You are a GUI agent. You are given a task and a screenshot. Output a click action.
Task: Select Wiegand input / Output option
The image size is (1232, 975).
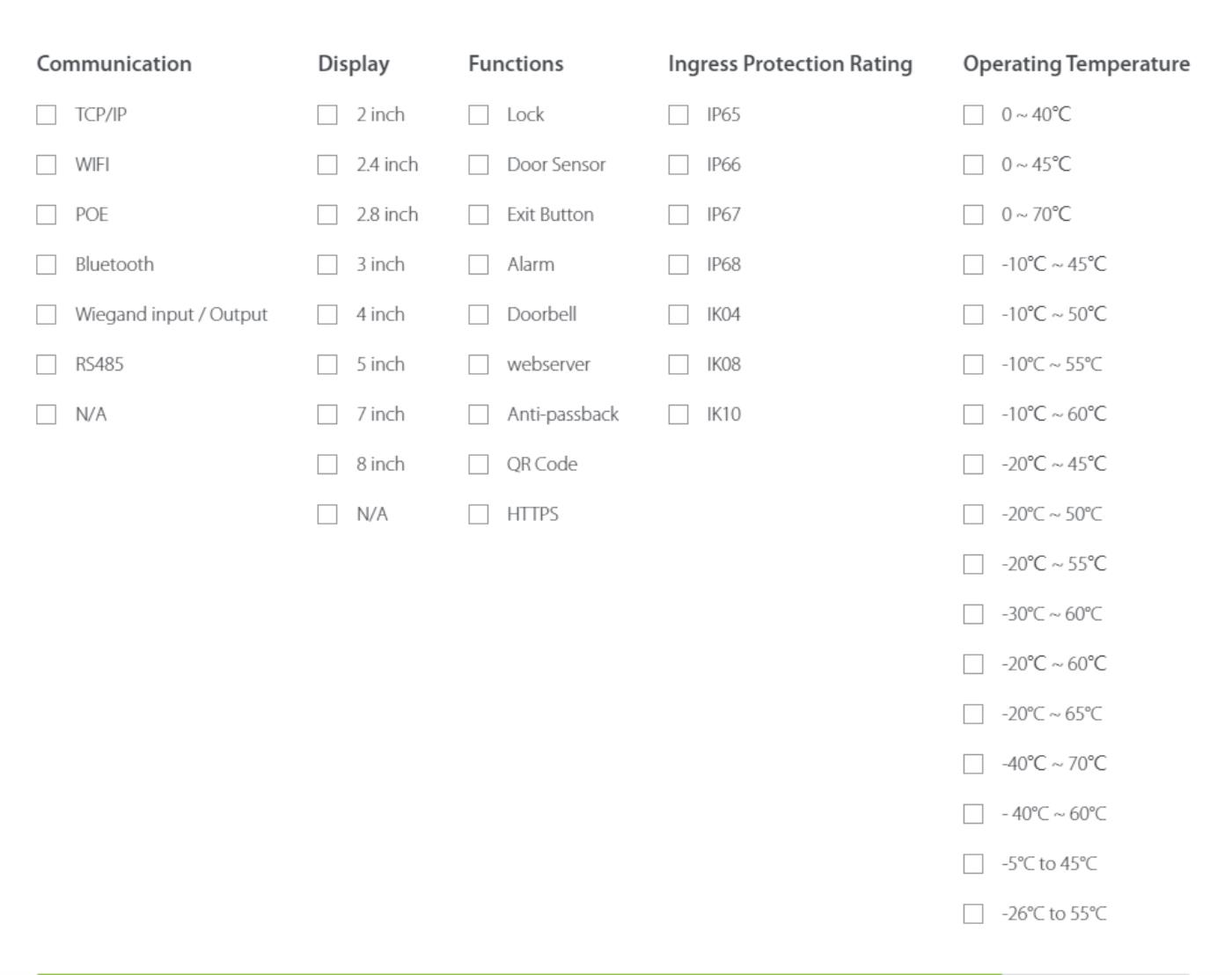[47, 315]
